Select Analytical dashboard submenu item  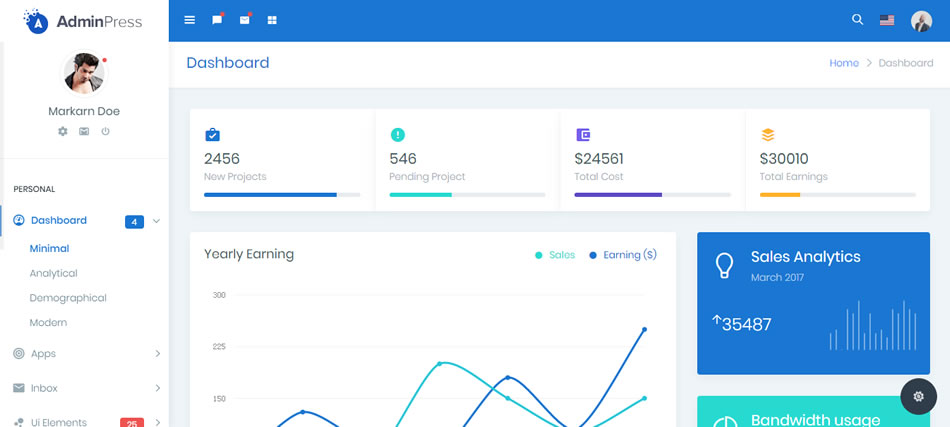[x=53, y=273]
